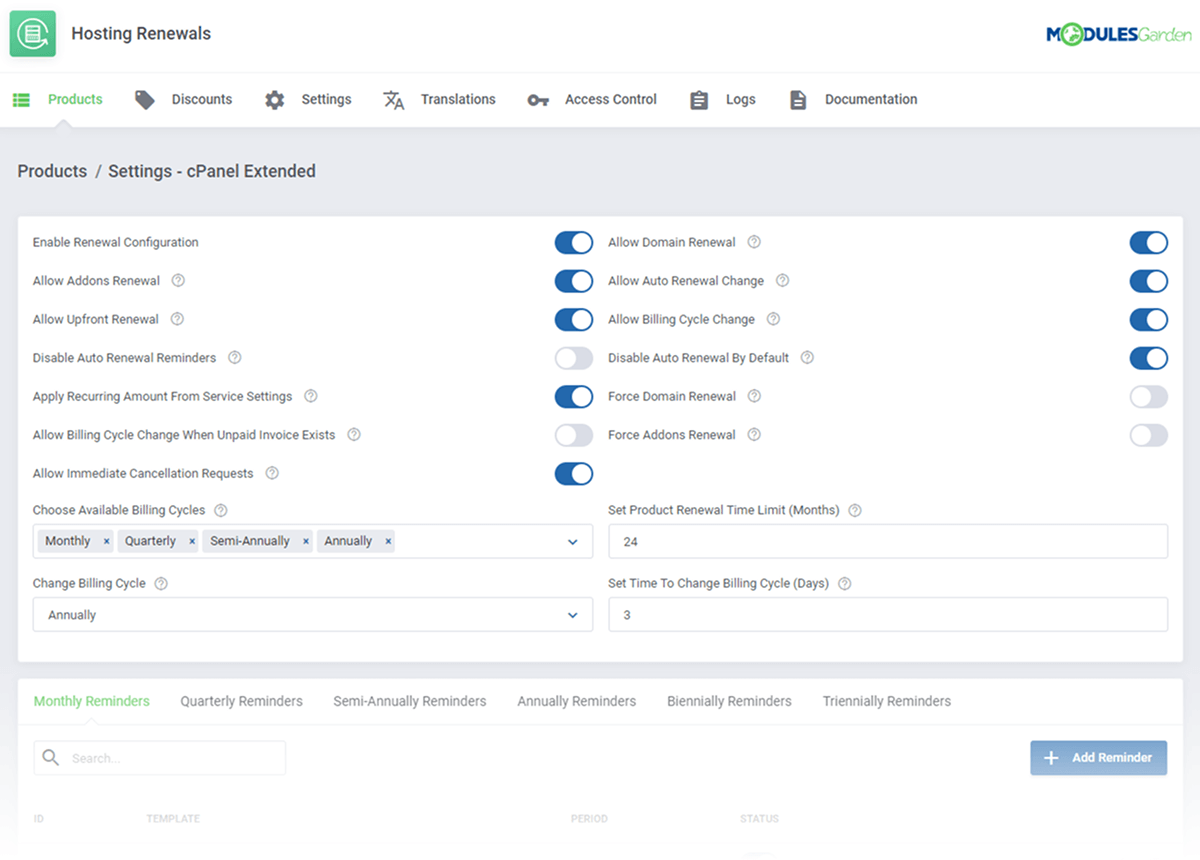Click help icon beside Choose Available Billing Cycles

(221, 510)
